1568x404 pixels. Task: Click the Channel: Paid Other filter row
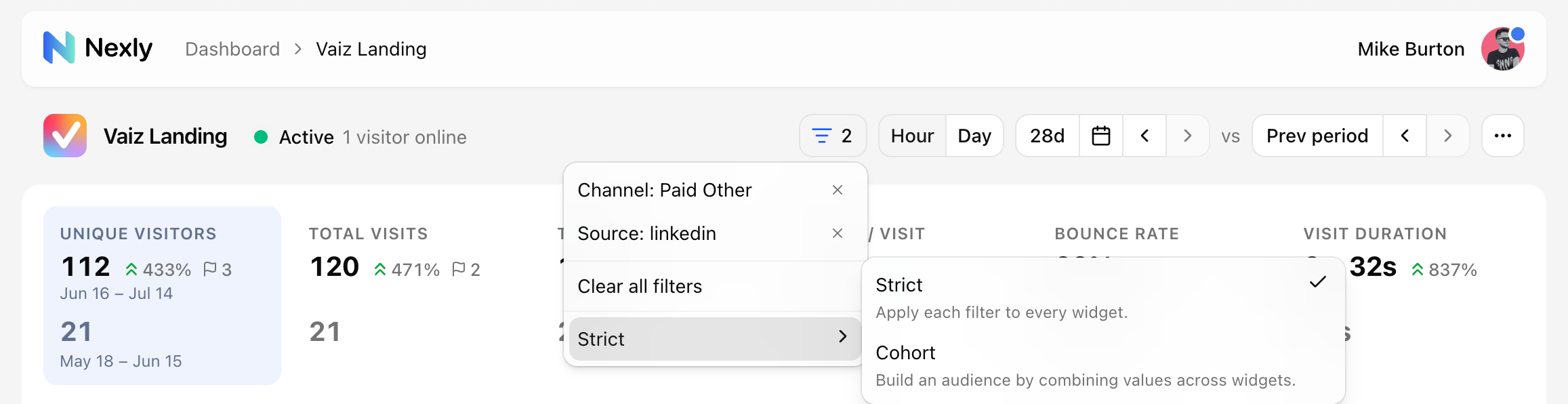click(716, 190)
